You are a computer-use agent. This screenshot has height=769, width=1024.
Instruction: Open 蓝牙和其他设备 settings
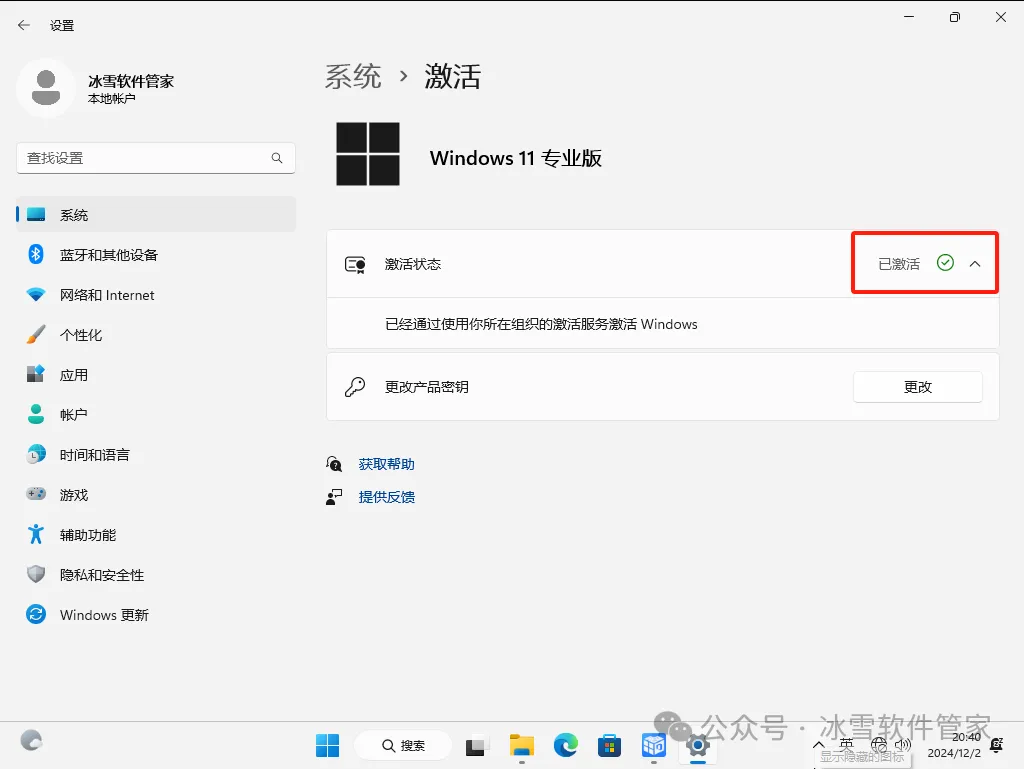tap(155, 255)
